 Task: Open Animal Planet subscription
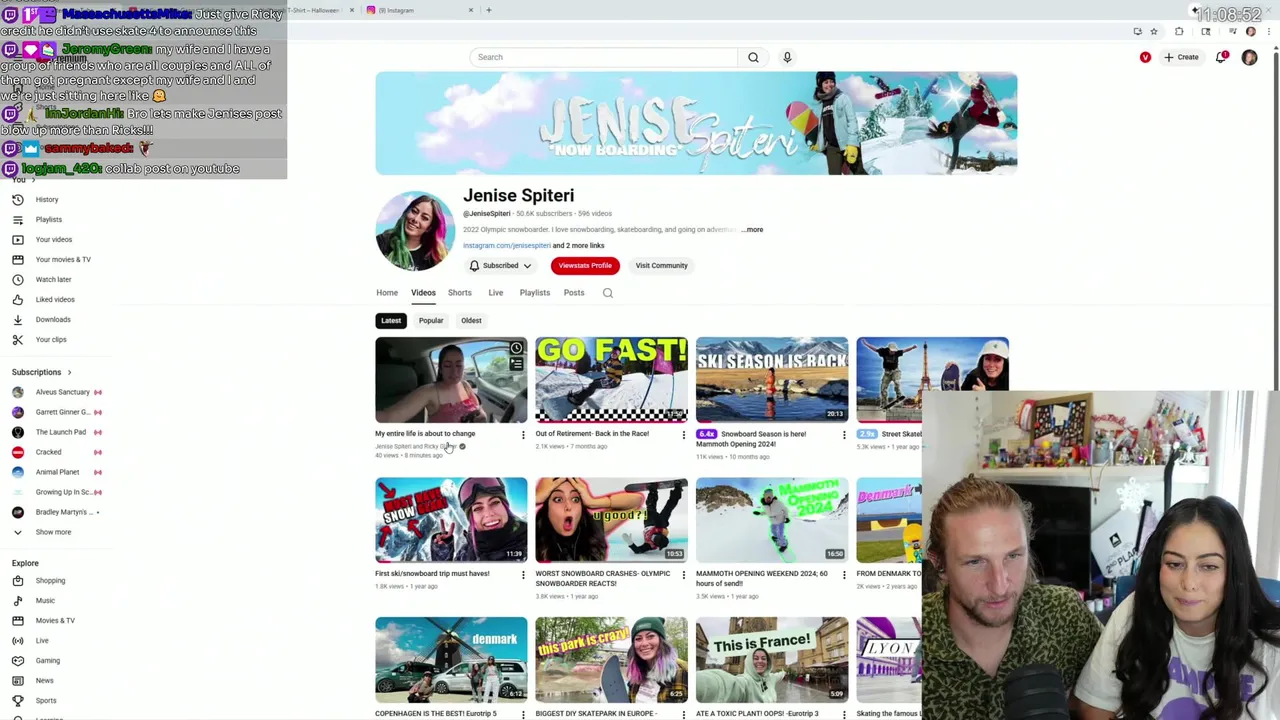[x=56, y=472]
